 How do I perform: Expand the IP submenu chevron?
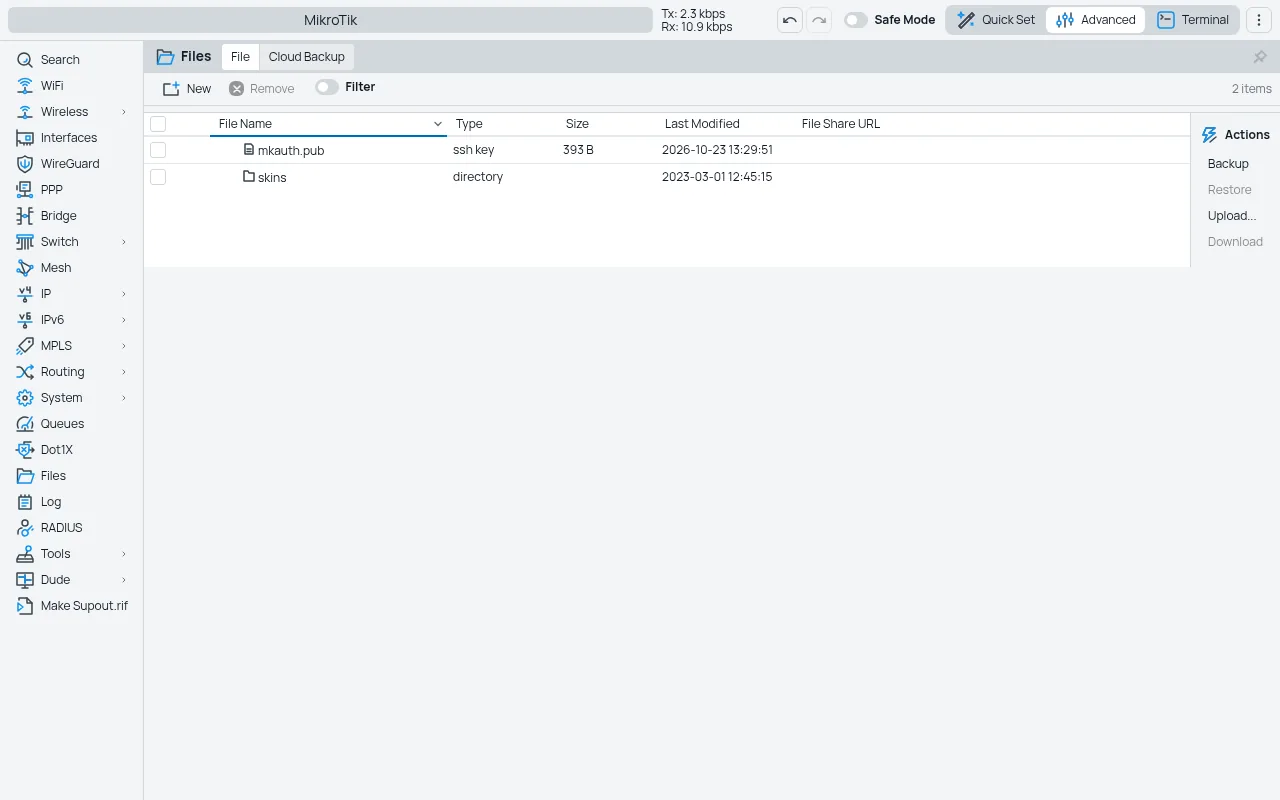124,294
